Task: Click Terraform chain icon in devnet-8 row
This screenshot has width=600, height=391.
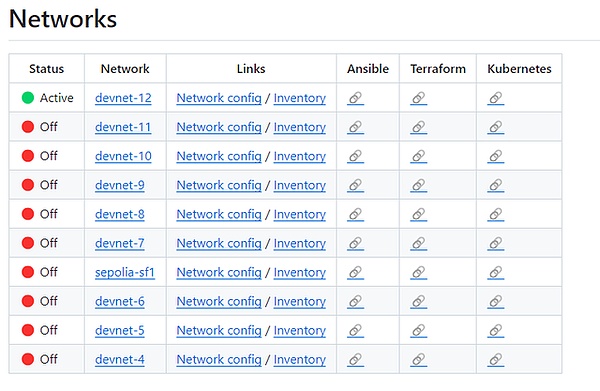Action: (x=419, y=214)
